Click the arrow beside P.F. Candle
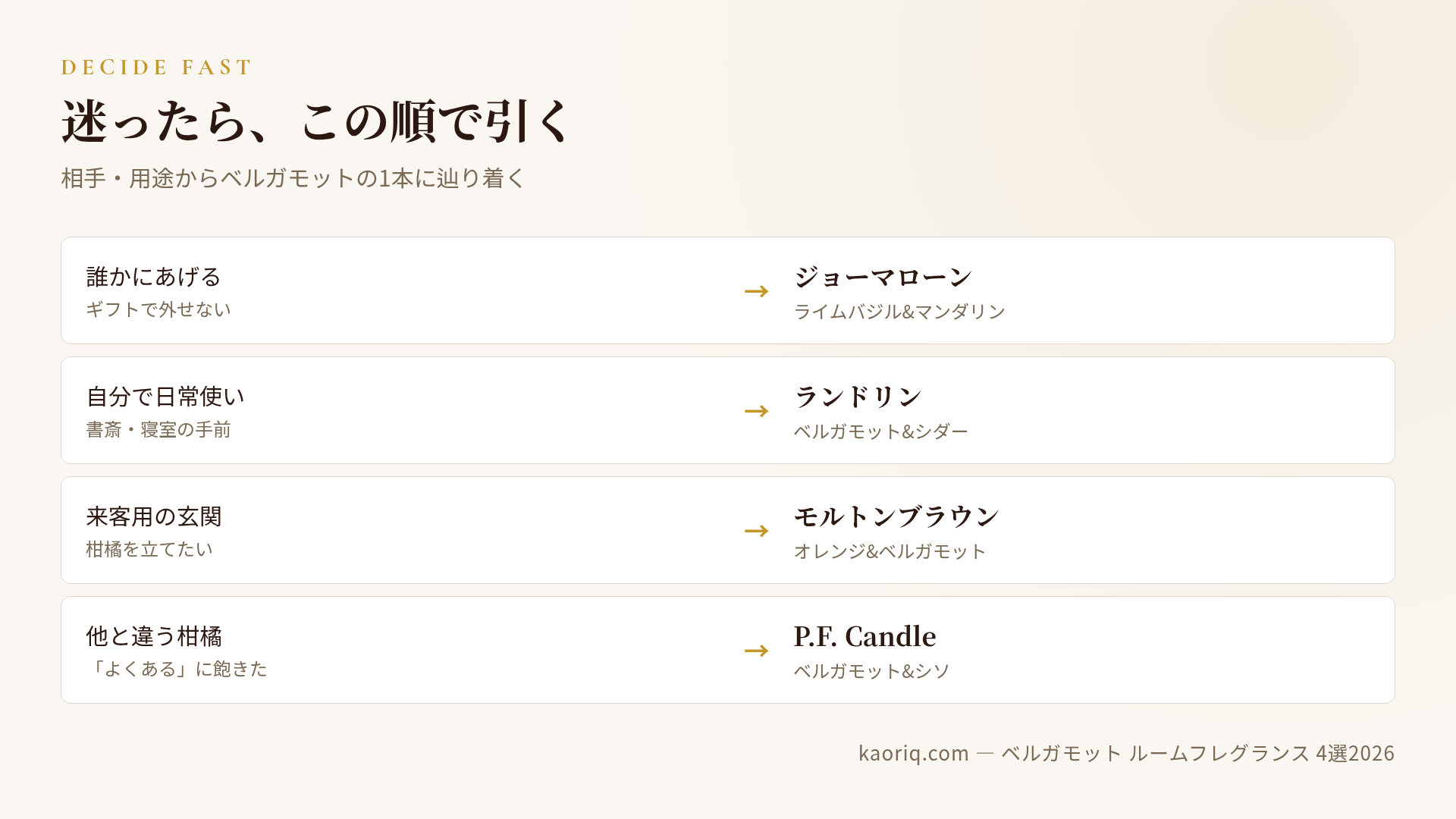The image size is (1456, 819). coord(756,651)
